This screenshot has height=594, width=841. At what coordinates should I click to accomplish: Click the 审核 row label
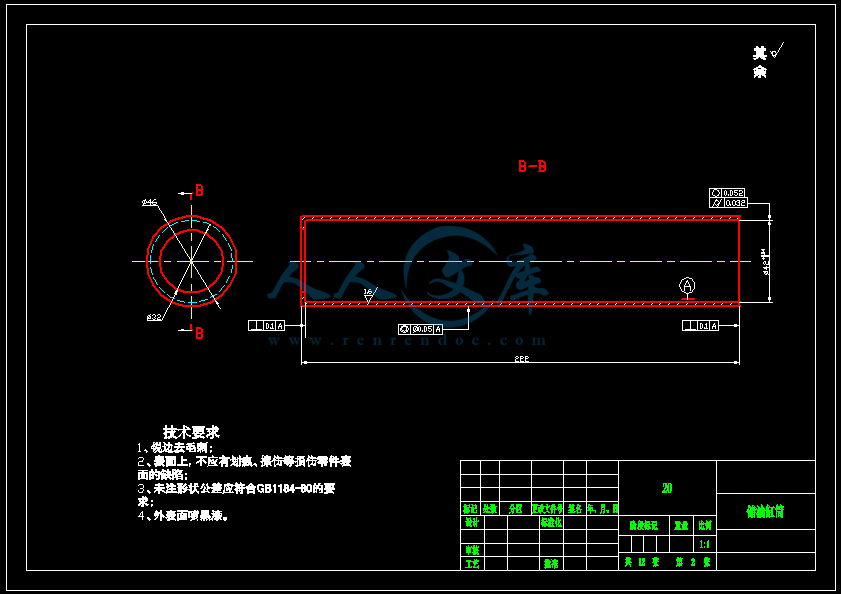click(472, 550)
